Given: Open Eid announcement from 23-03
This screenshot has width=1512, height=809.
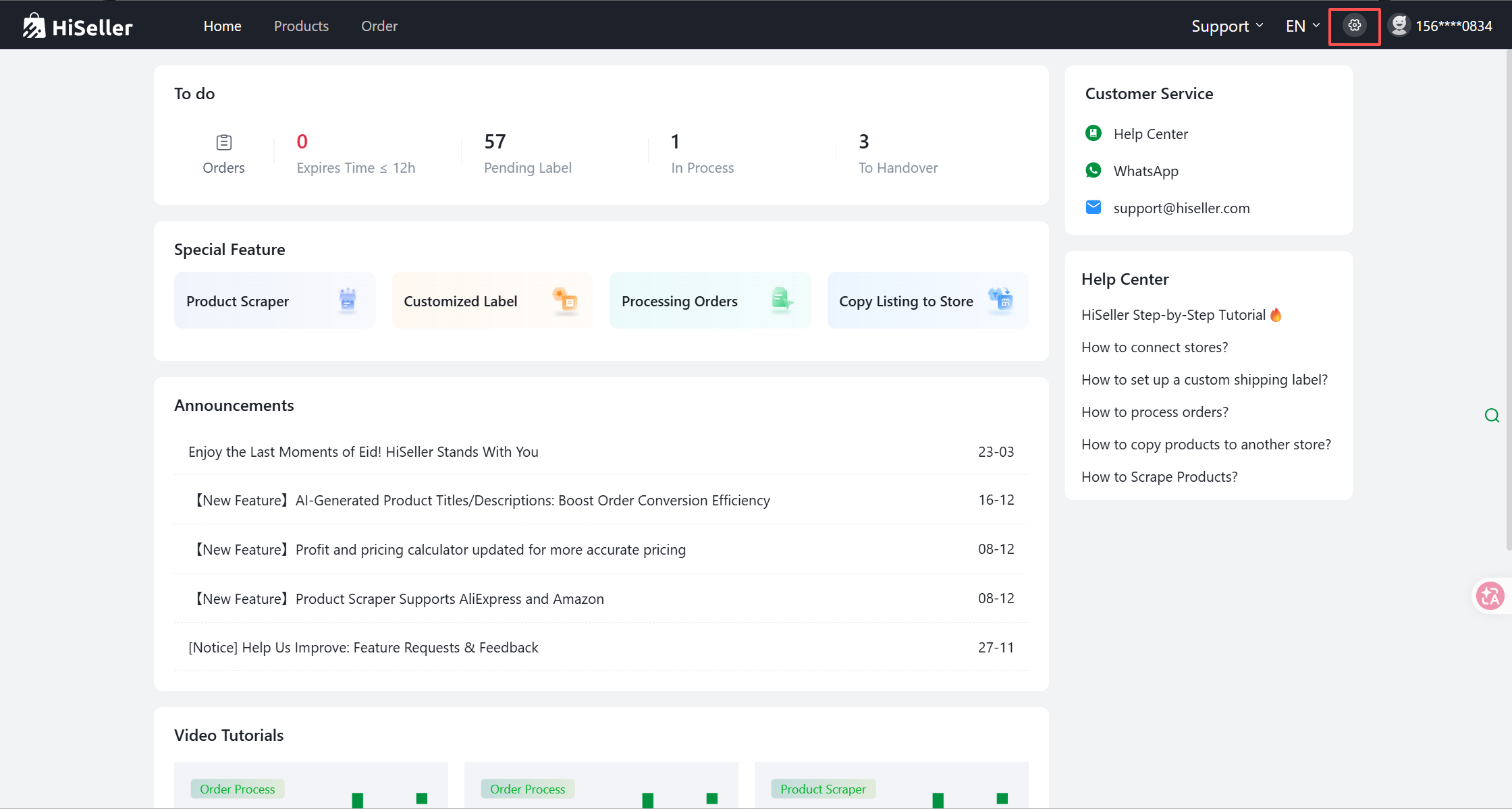Looking at the screenshot, I should [363, 452].
